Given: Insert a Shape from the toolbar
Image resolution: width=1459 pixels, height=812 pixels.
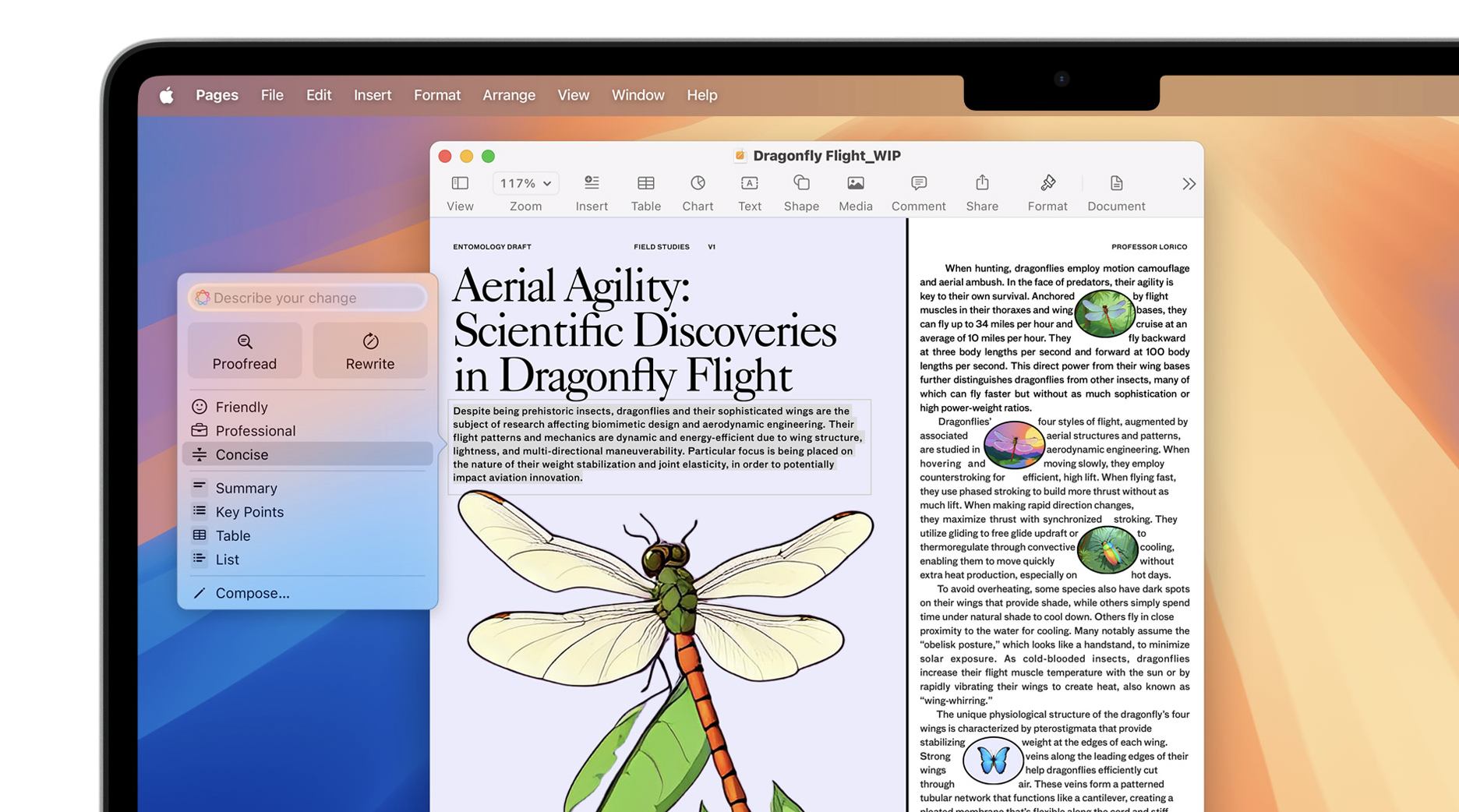Looking at the screenshot, I should 801,184.
